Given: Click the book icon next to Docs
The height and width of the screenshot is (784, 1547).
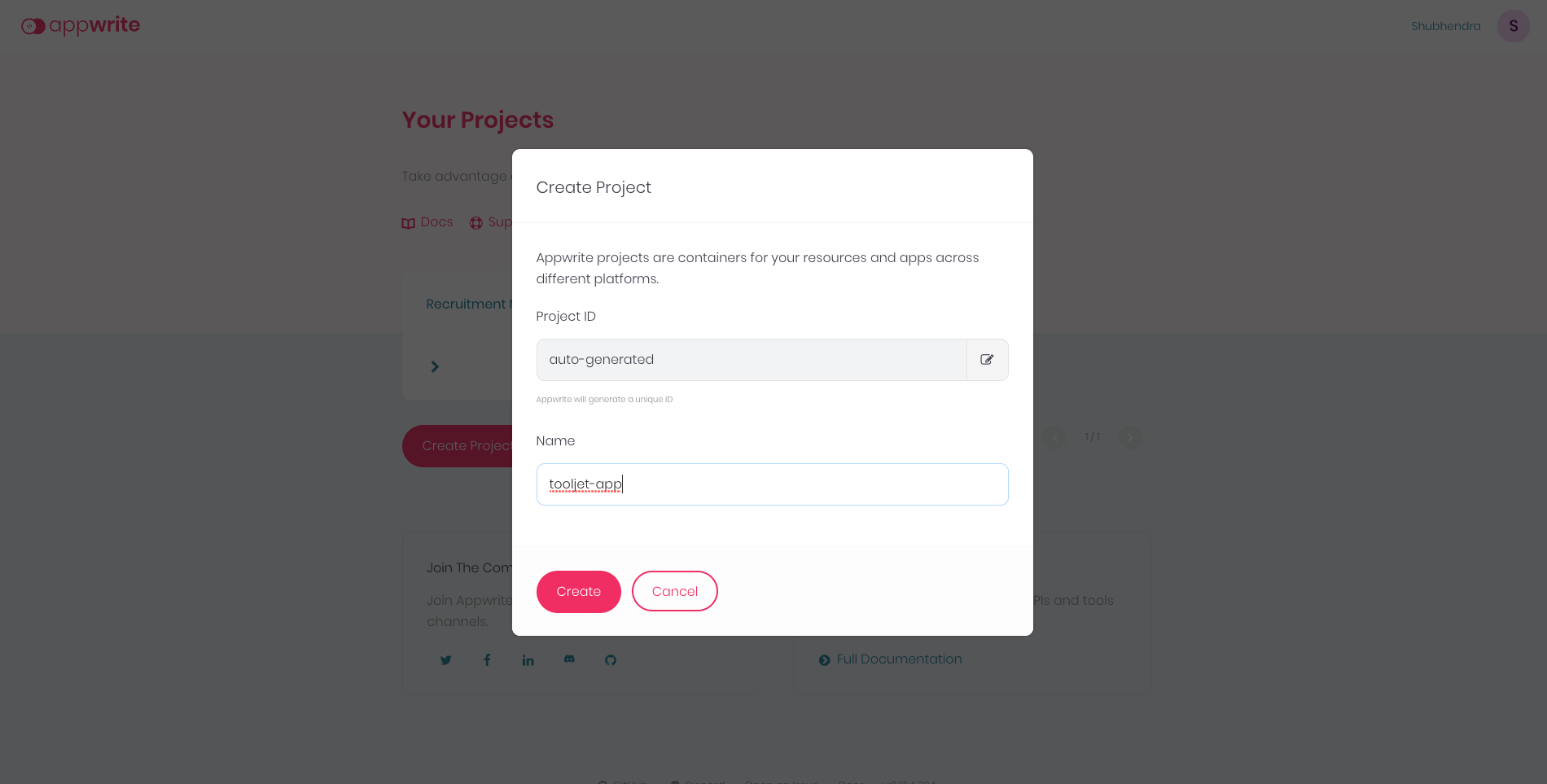Looking at the screenshot, I should [409, 221].
